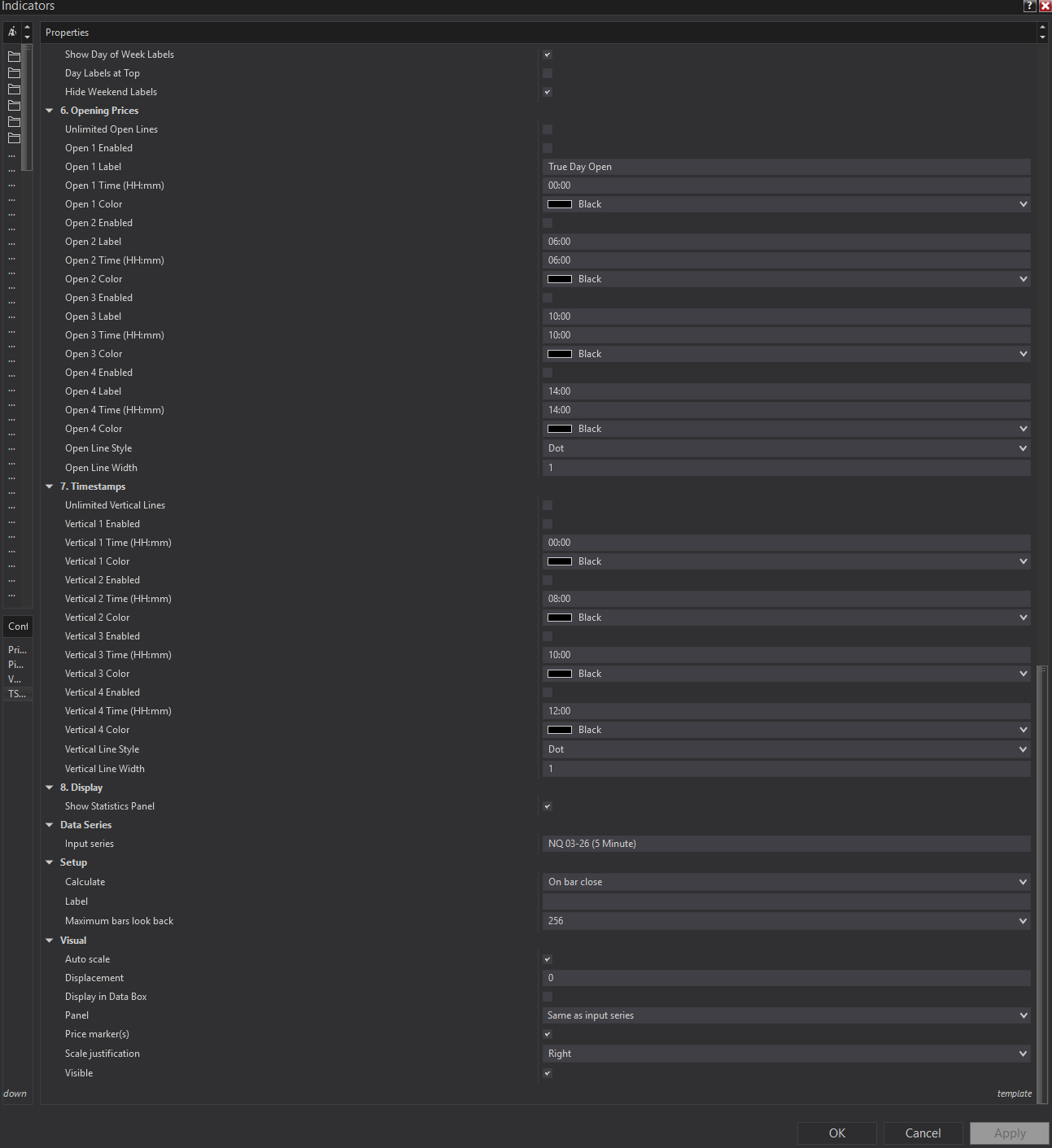Viewport: 1052px width, 1148px height.
Task: Toggle the Show Statistics Panel checkbox
Action: coord(548,806)
